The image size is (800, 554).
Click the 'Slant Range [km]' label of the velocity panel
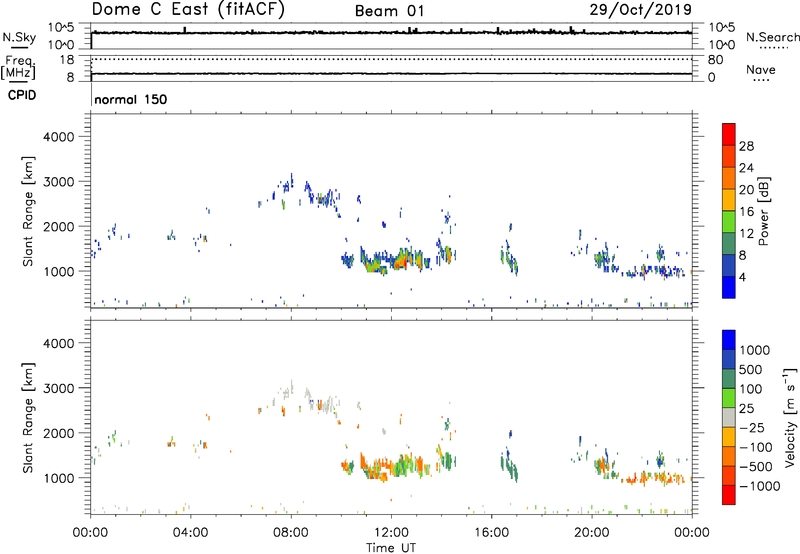(28, 418)
